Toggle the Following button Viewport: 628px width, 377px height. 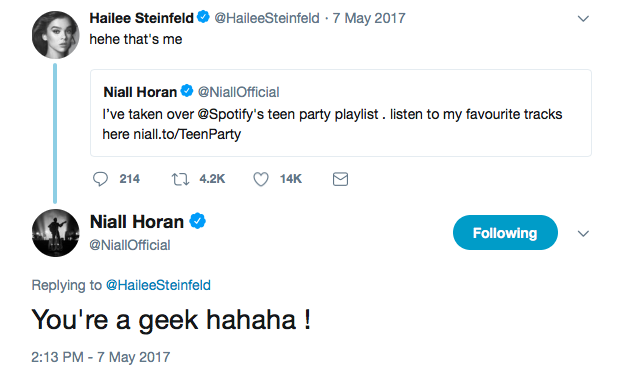tap(505, 233)
